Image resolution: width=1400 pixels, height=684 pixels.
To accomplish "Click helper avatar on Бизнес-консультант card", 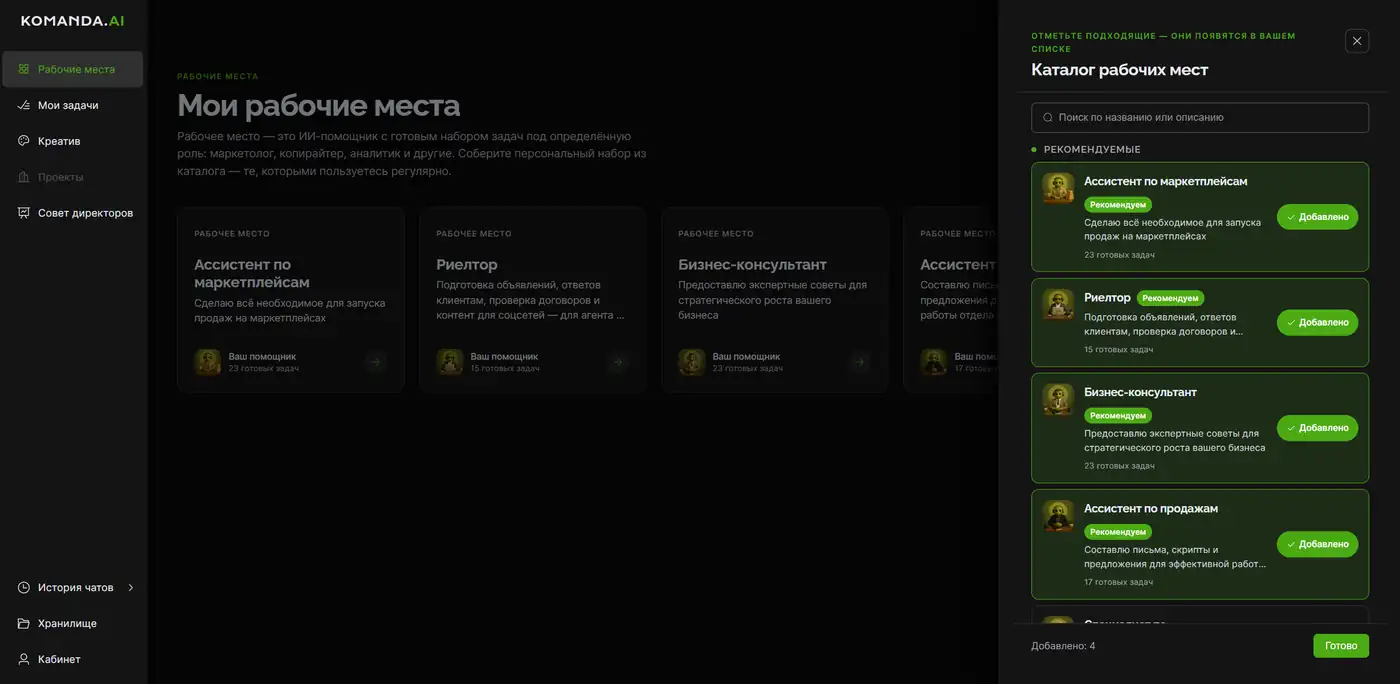I will tap(692, 362).
